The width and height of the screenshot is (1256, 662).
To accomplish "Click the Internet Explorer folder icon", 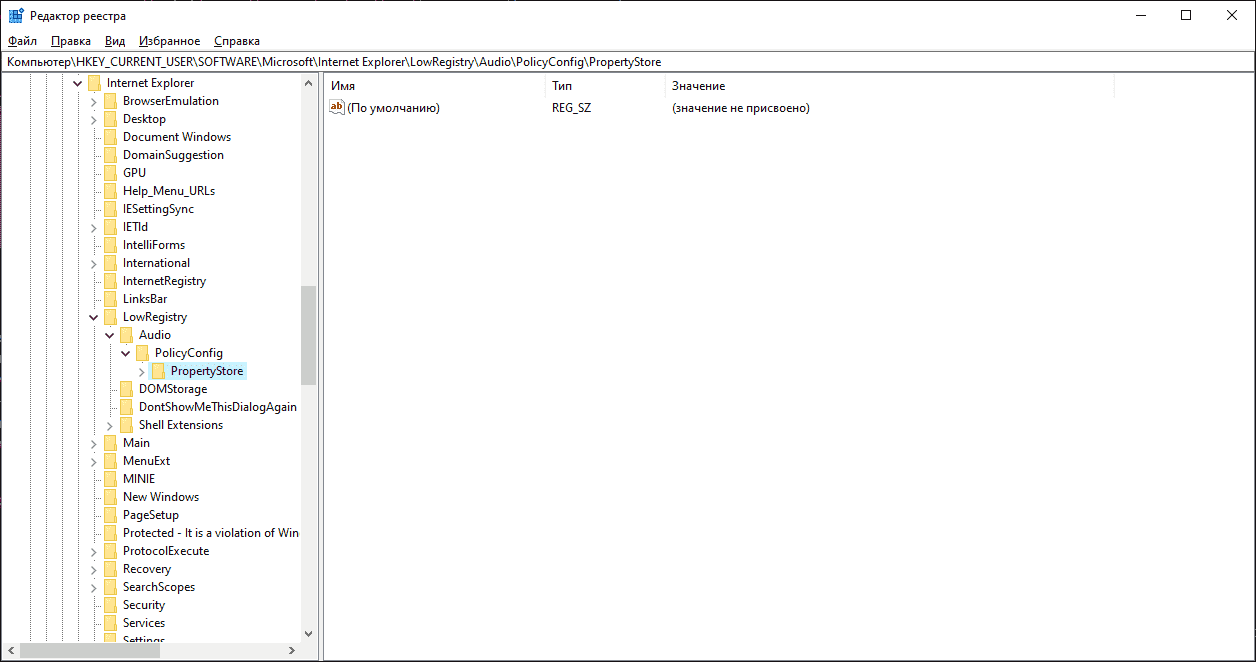I will pyautogui.click(x=94, y=83).
